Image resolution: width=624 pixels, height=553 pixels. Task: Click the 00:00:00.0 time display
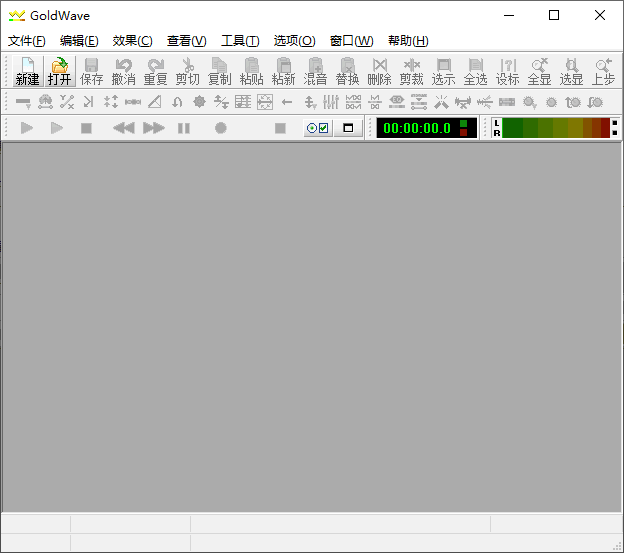(417, 128)
